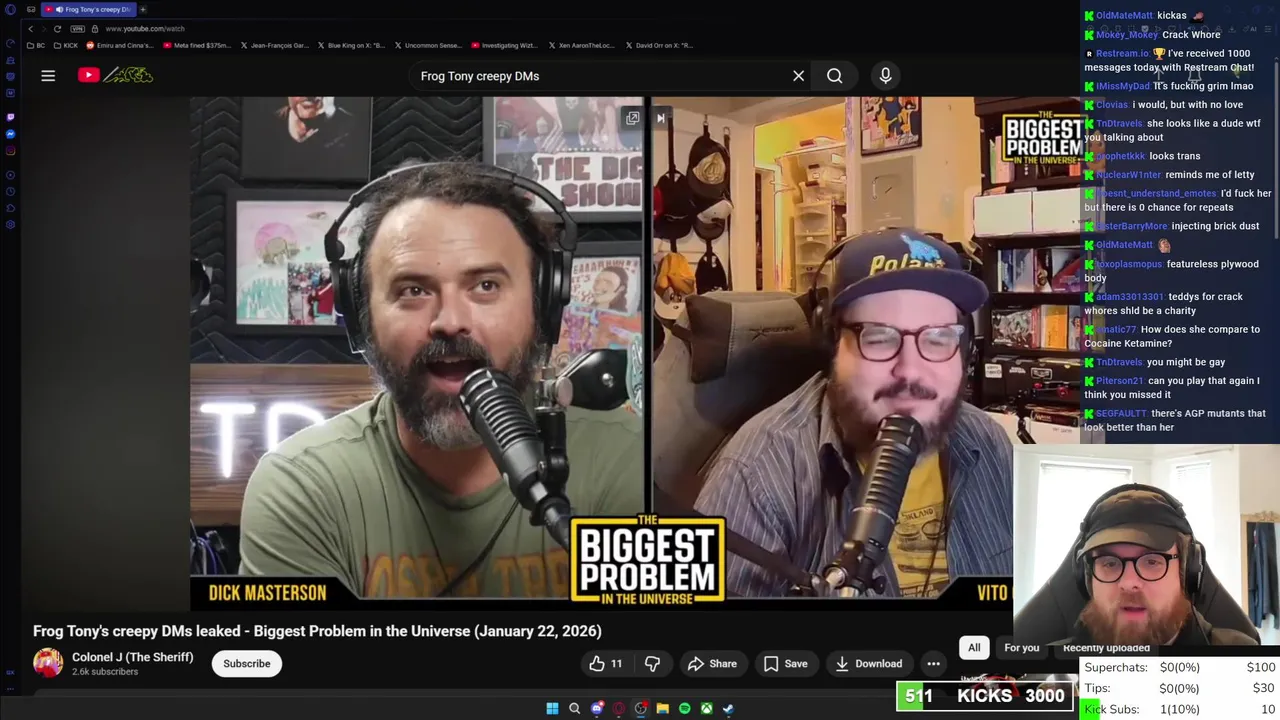Open 'Meta fined $375m' bookmark
The image size is (1280, 720).
(x=197, y=45)
